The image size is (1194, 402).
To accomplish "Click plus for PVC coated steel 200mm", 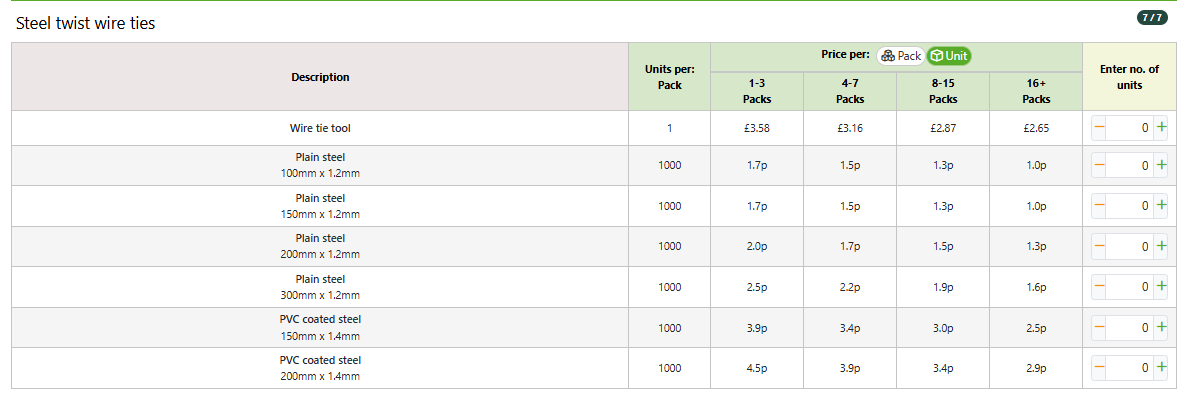I will click(x=1160, y=368).
